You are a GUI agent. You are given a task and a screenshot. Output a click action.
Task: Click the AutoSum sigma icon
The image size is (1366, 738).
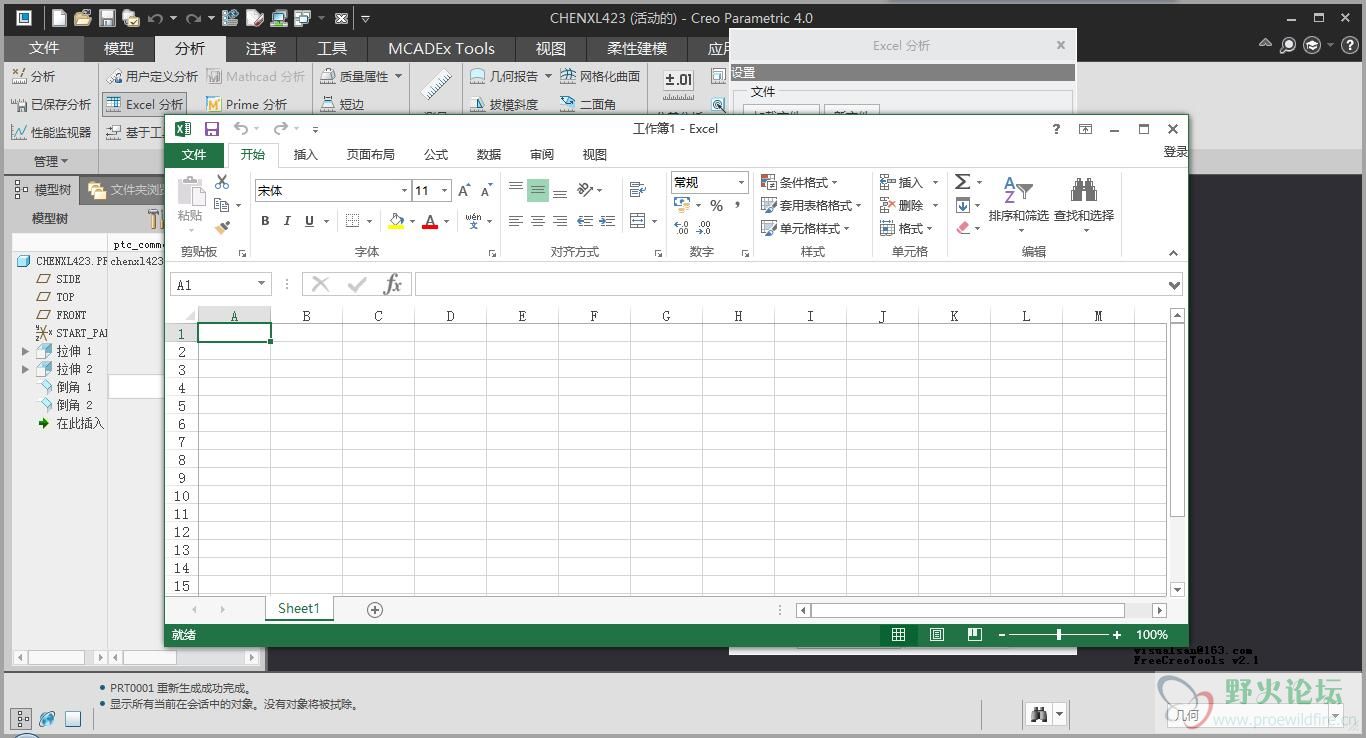tap(962, 182)
